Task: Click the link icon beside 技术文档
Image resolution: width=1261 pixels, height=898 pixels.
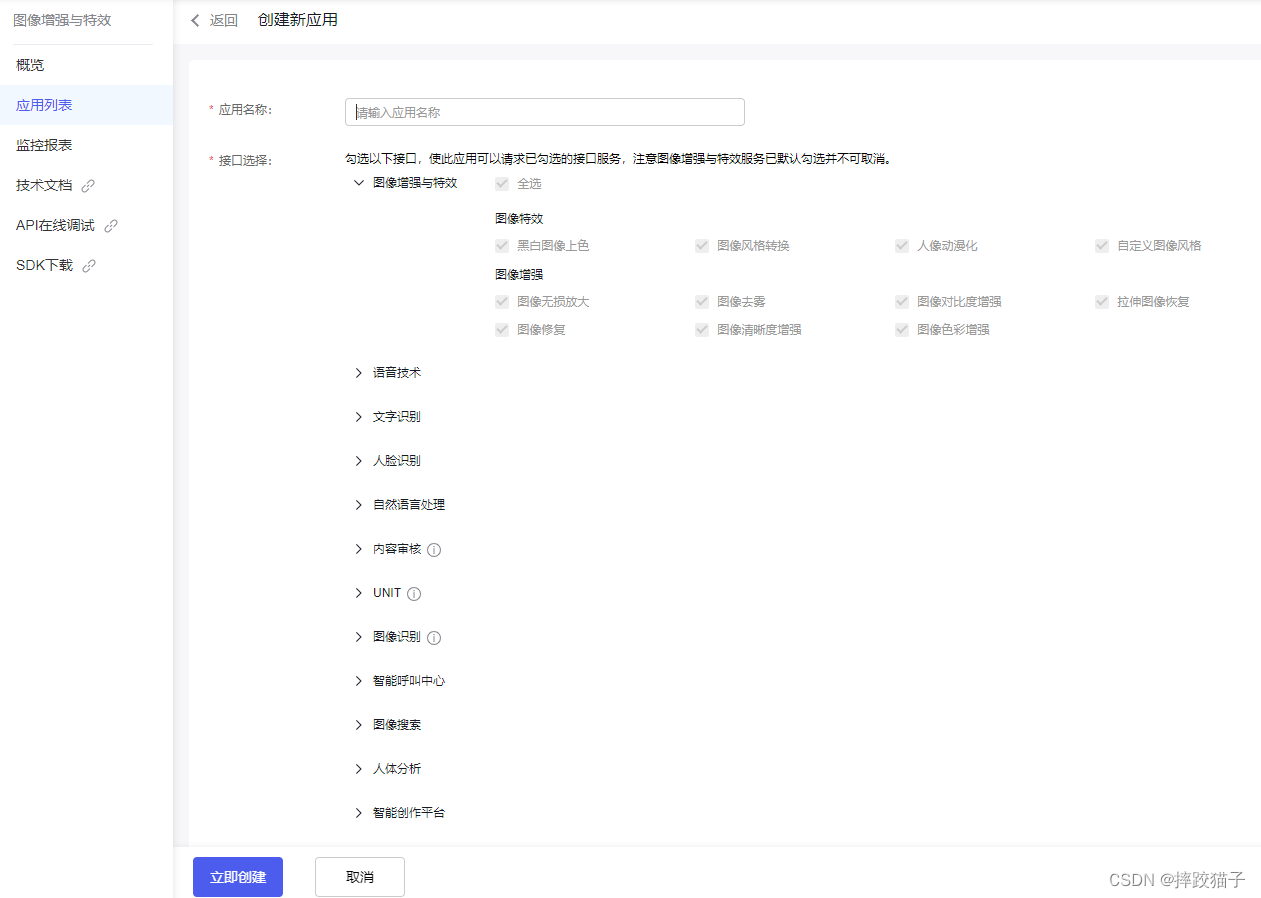Action: 88,186
